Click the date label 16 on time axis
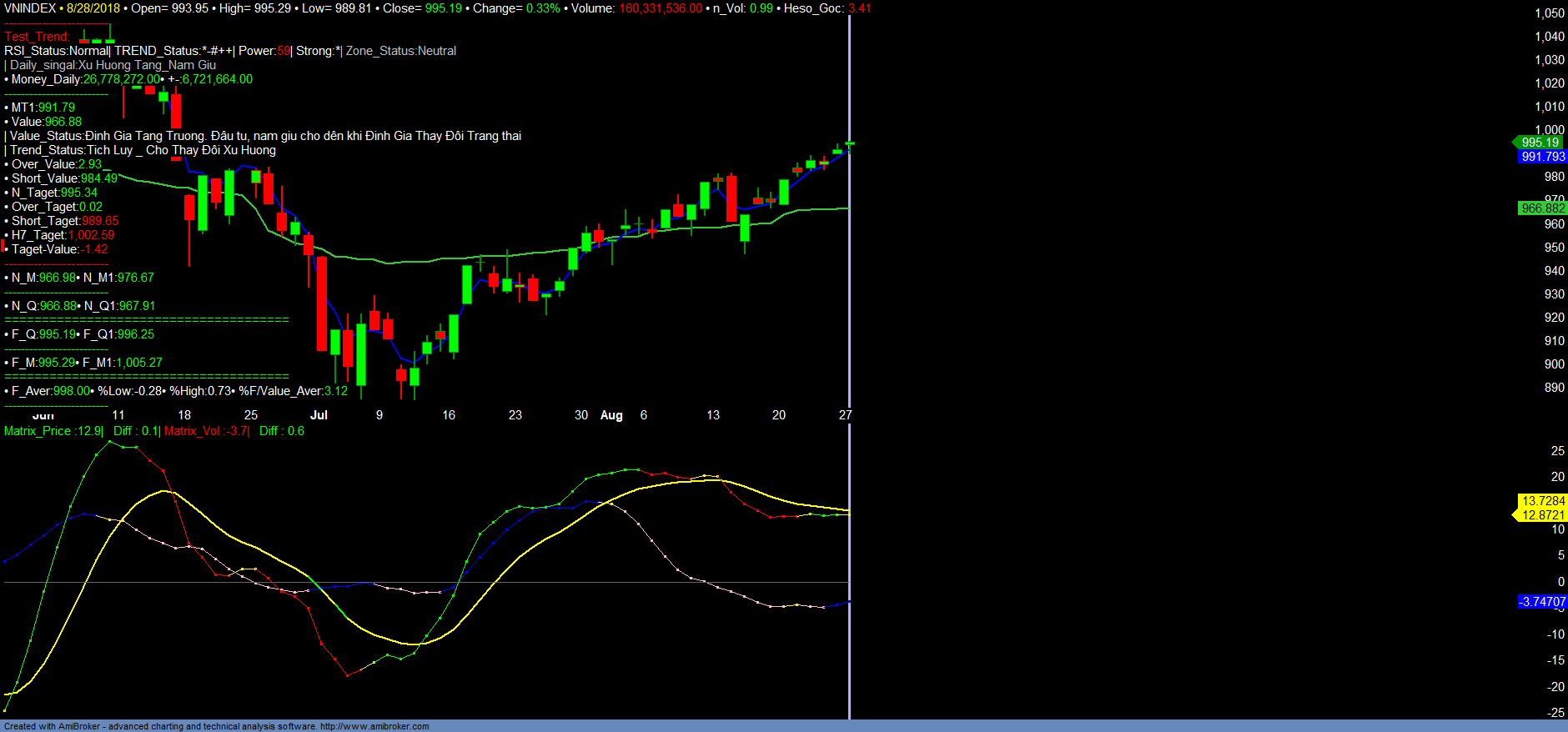 (x=449, y=415)
